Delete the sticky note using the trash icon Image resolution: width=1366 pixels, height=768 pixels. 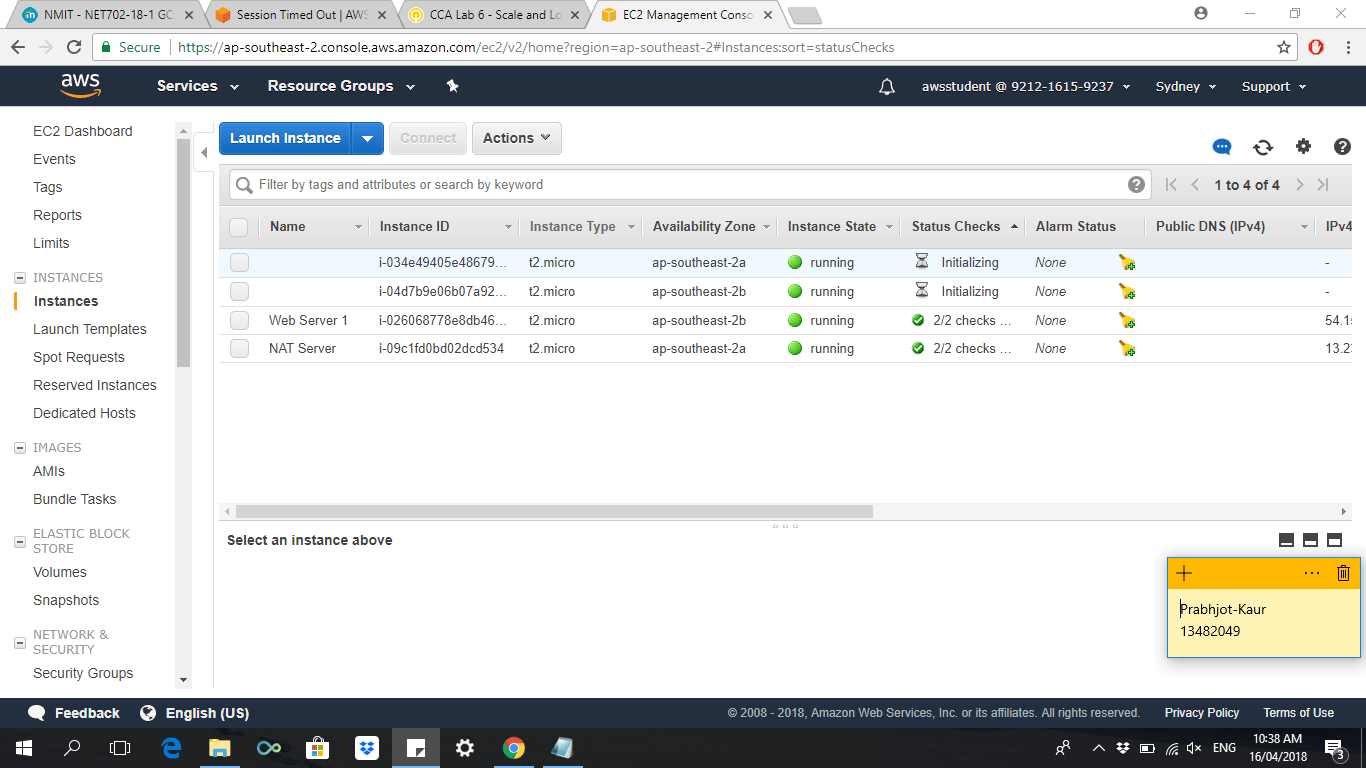1343,573
